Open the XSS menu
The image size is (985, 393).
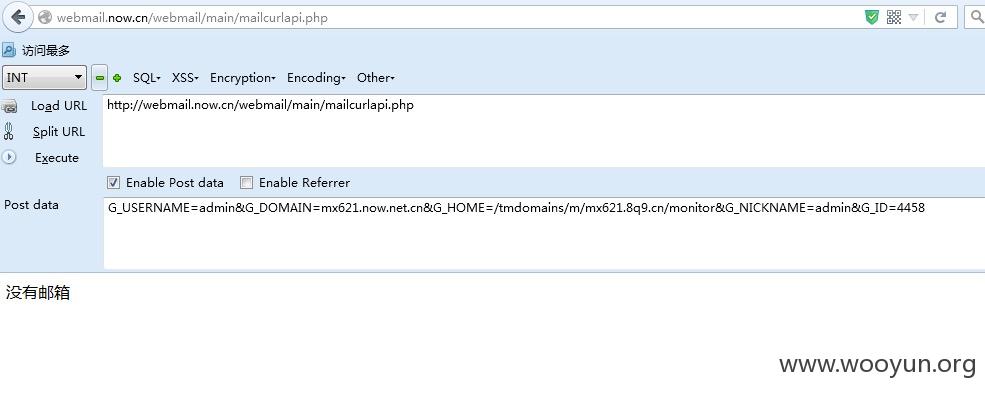pyautogui.click(x=185, y=78)
